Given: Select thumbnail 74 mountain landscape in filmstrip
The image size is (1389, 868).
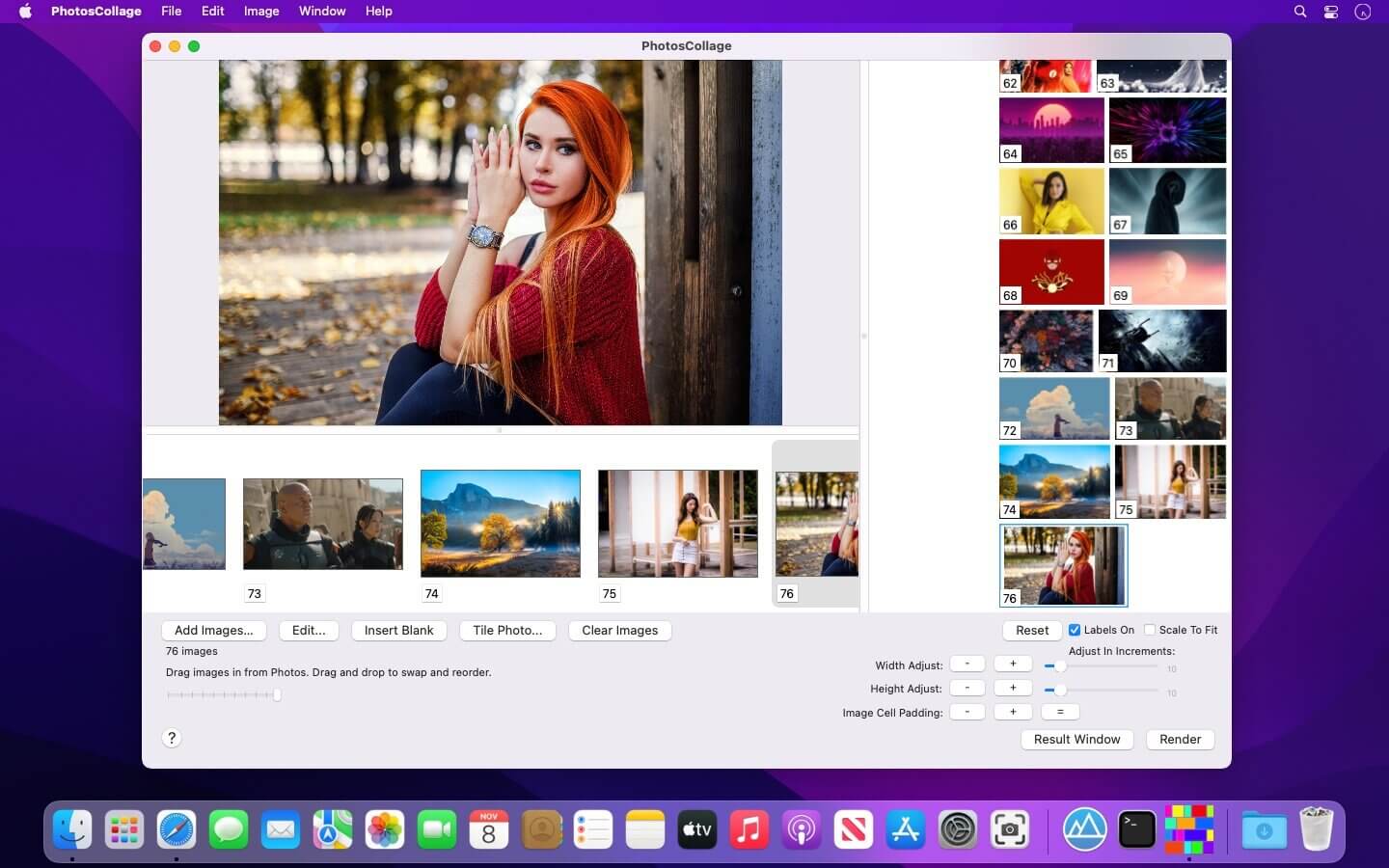Looking at the screenshot, I should click(501, 524).
